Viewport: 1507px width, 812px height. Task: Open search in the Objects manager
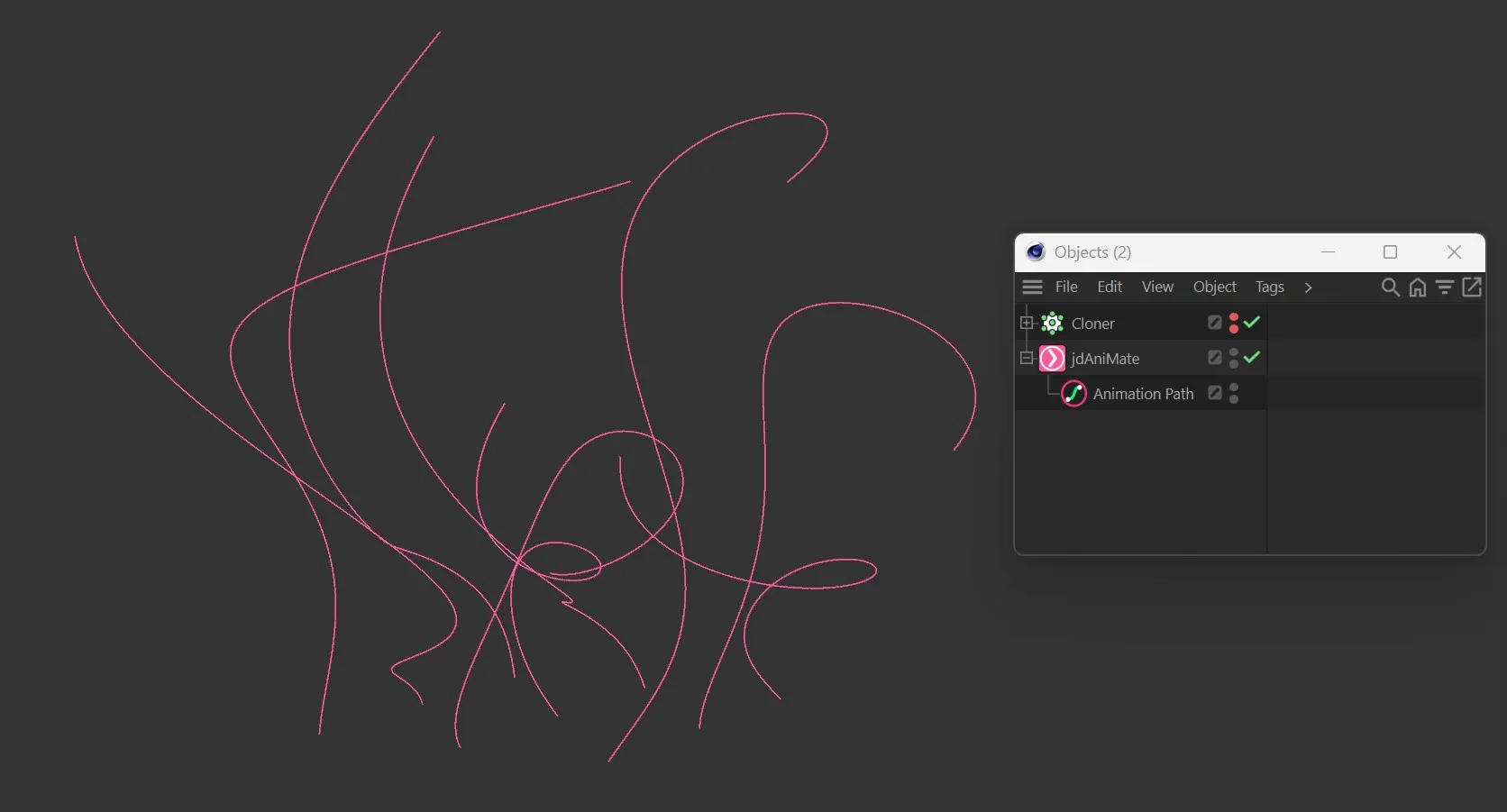[1391, 287]
